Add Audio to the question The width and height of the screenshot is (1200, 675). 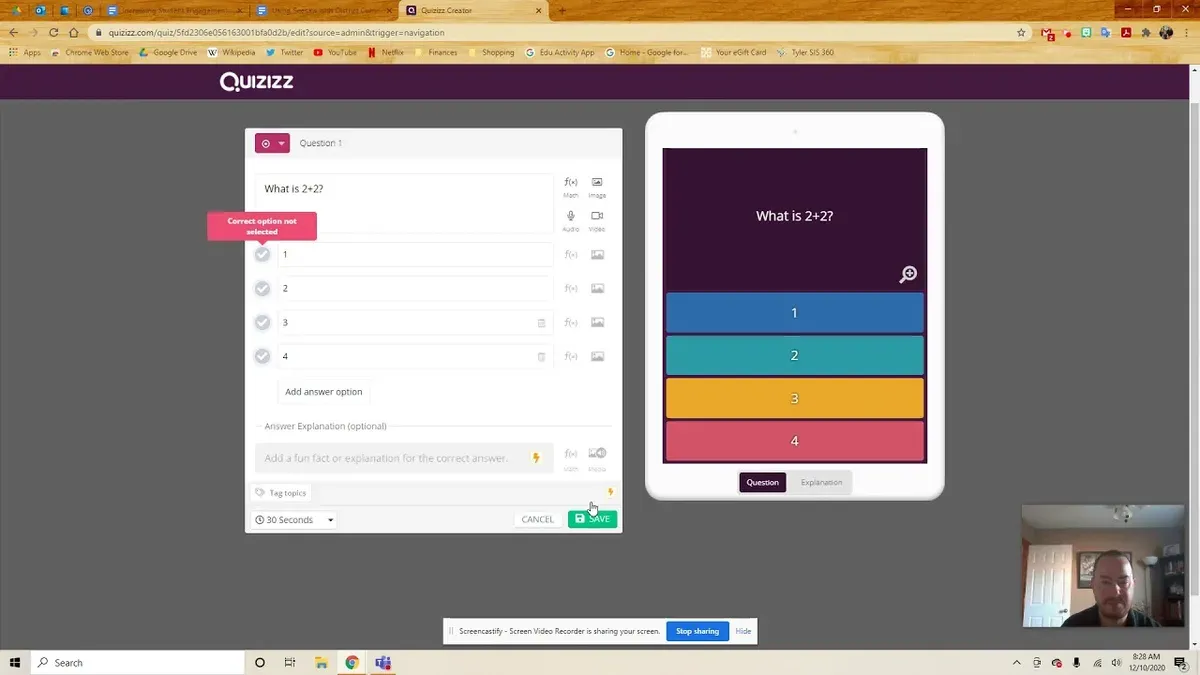coord(571,221)
